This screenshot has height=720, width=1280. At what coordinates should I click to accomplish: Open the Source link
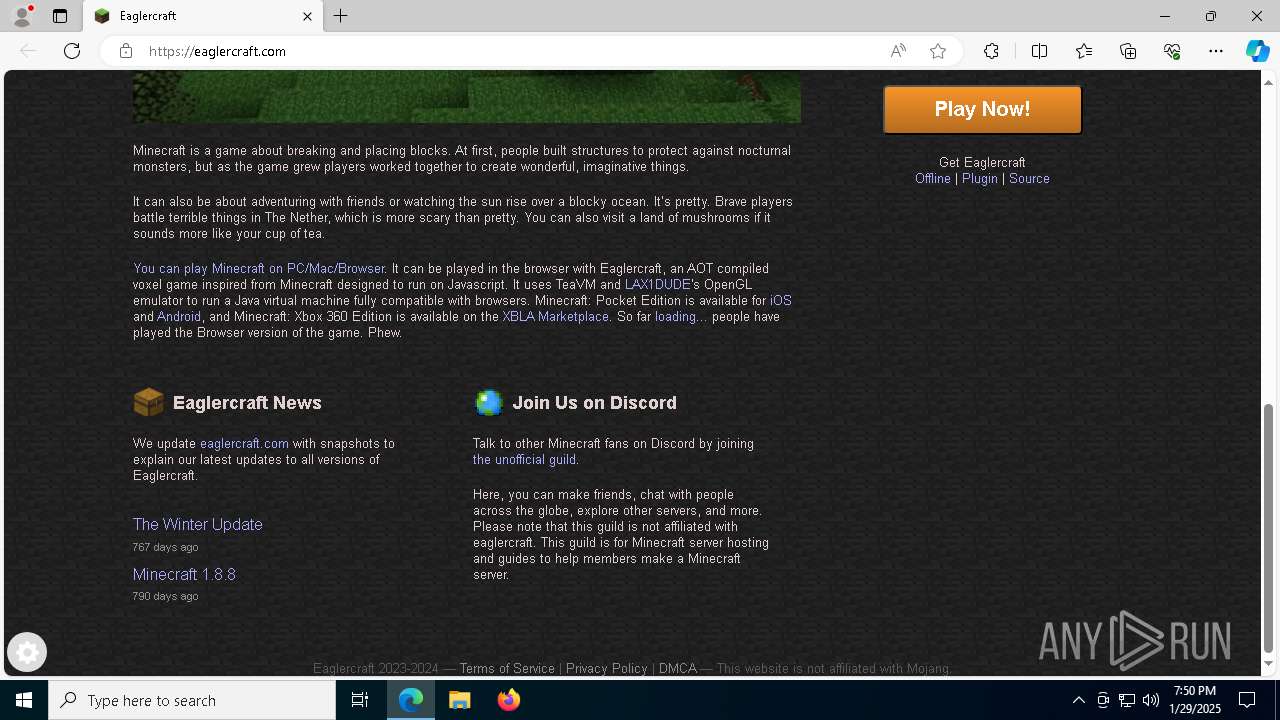click(1029, 178)
